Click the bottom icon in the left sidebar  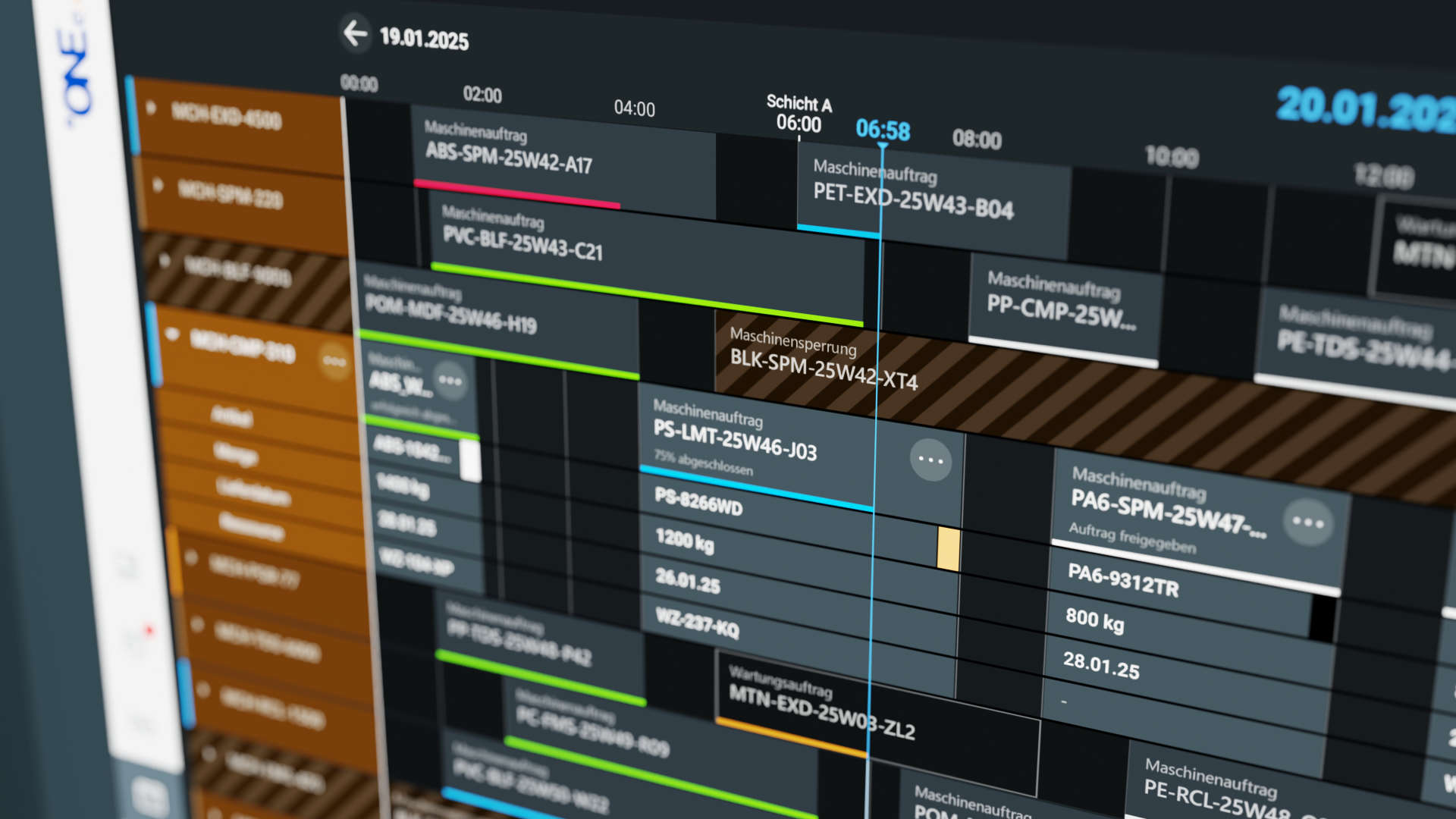click(149, 796)
